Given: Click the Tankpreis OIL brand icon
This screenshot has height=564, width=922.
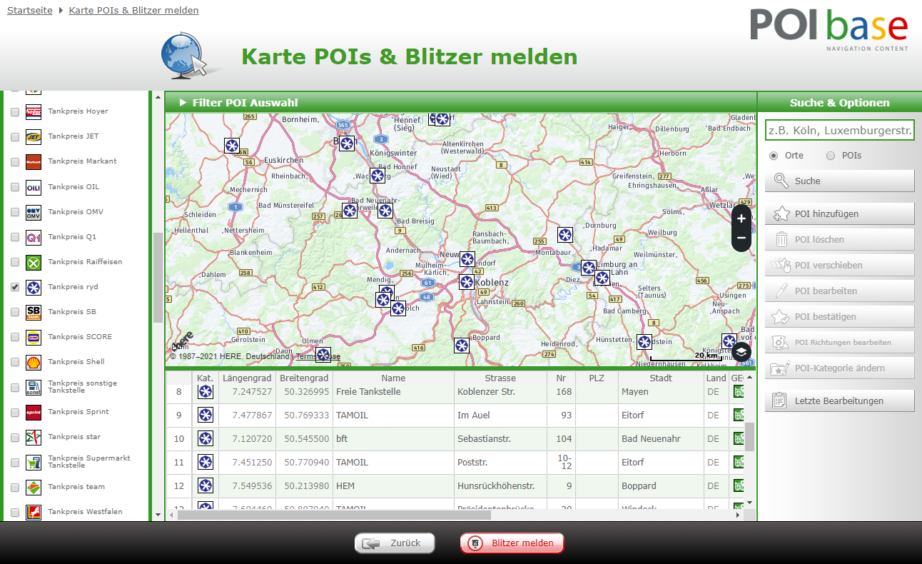Looking at the screenshot, I should pyautogui.click(x=33, y=187).
